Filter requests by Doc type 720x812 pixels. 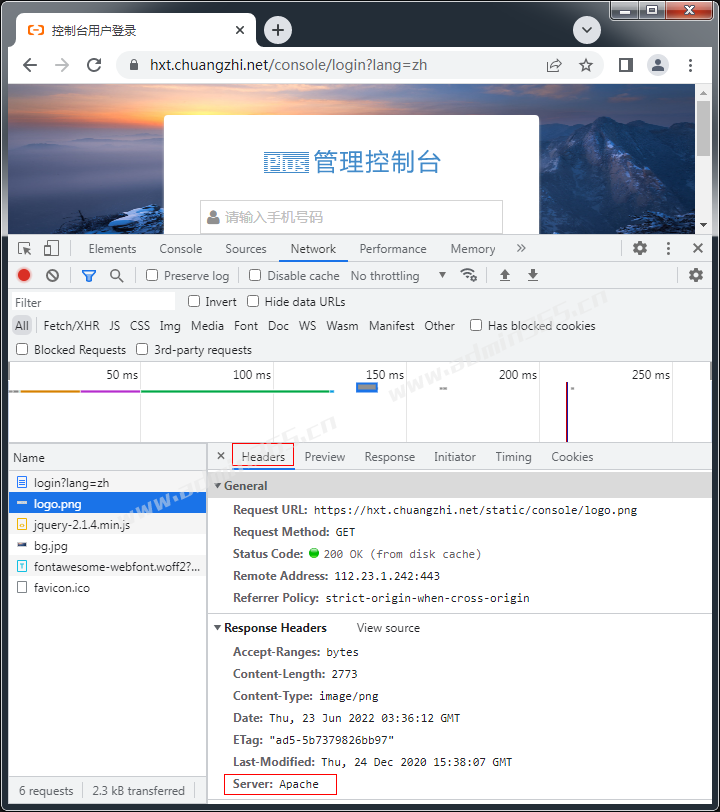278,326
